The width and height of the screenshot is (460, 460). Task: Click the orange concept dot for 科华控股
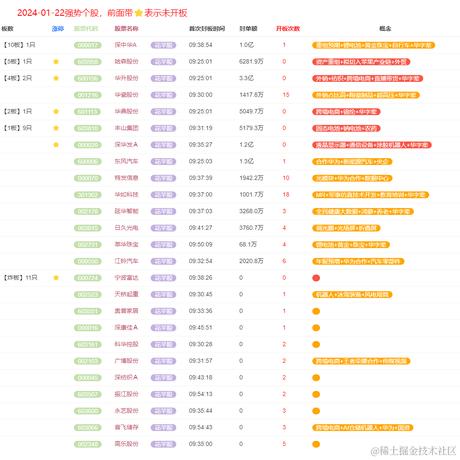[316, 344]
